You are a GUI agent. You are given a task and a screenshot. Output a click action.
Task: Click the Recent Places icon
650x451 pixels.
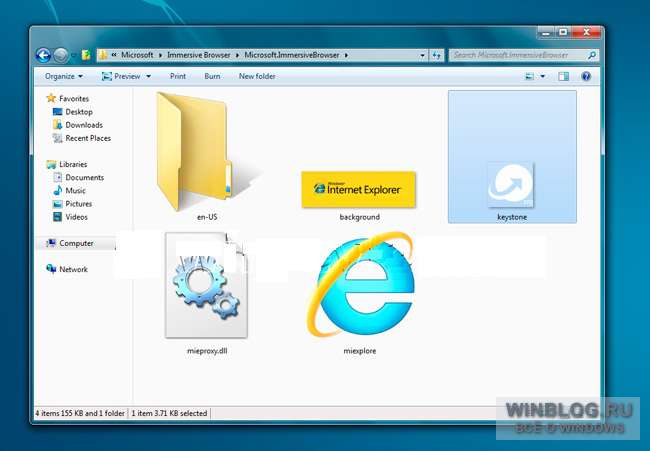(58, 138)
